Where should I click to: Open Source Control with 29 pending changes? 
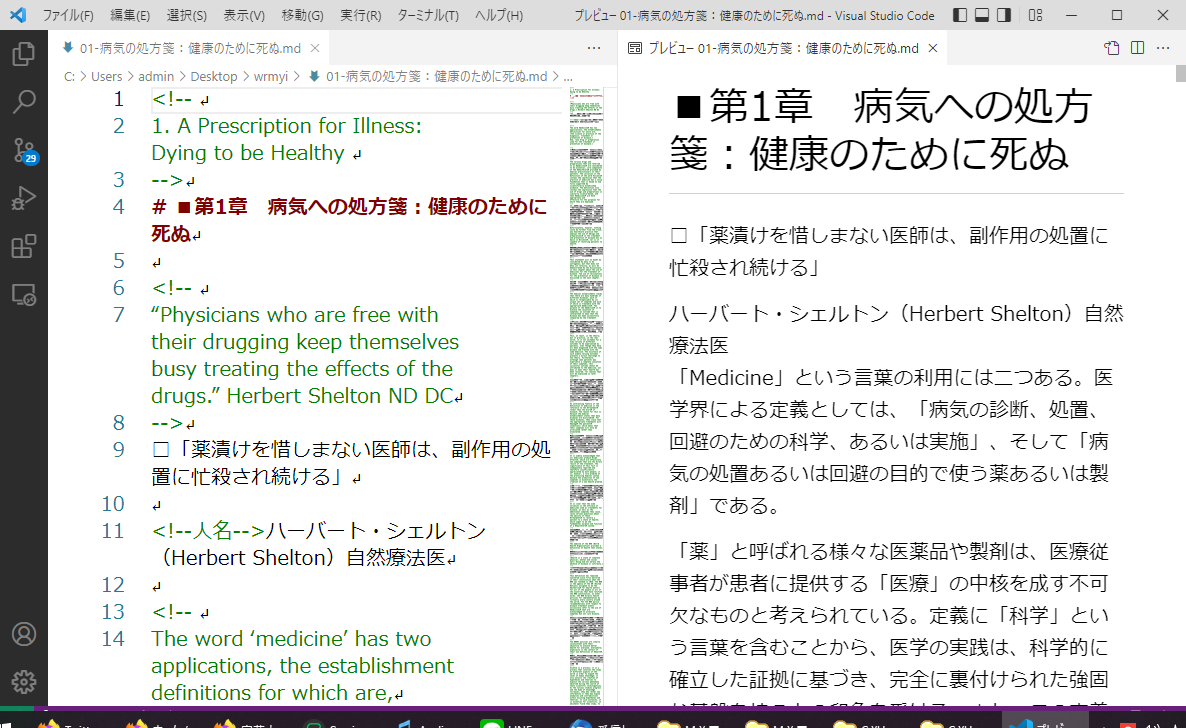24,150
